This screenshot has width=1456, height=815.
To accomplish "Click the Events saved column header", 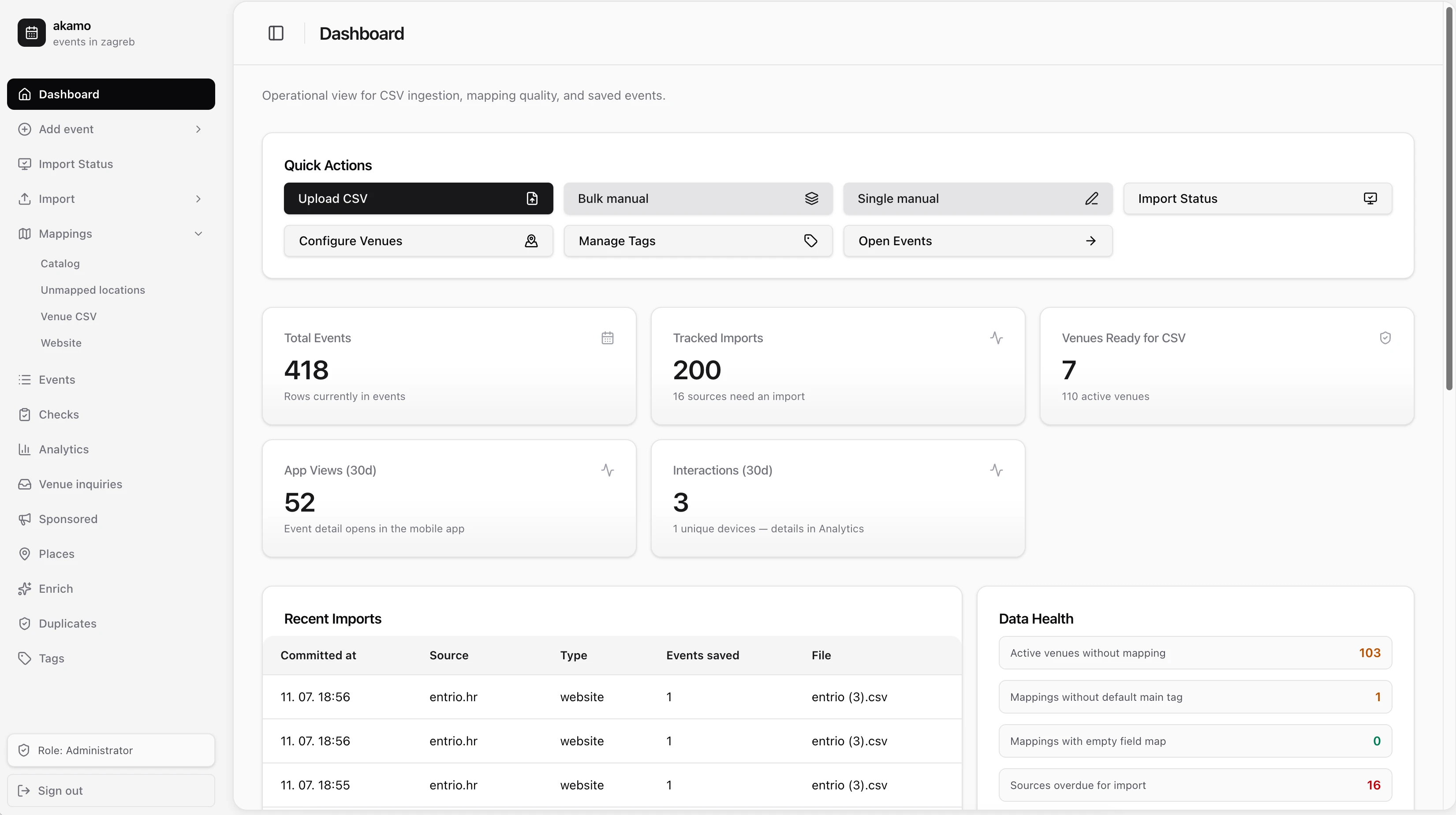I will 702,655.
